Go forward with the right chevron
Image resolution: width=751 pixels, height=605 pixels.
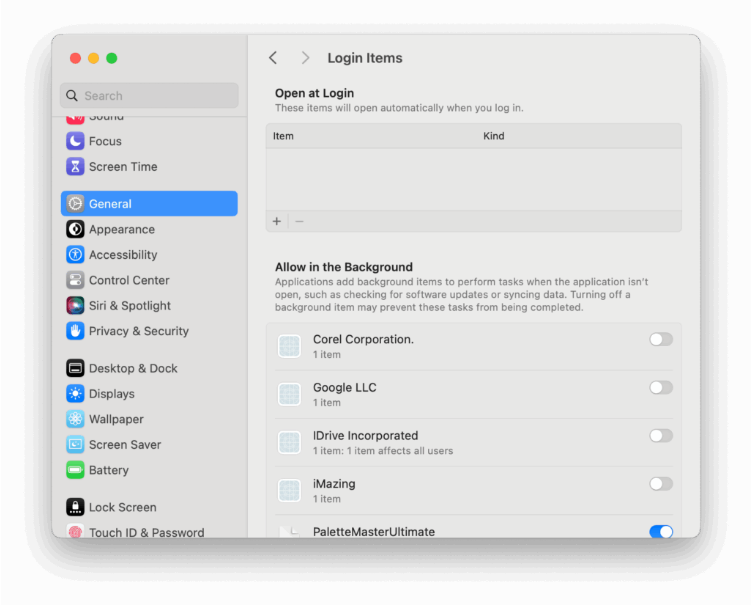coord(305,58)
